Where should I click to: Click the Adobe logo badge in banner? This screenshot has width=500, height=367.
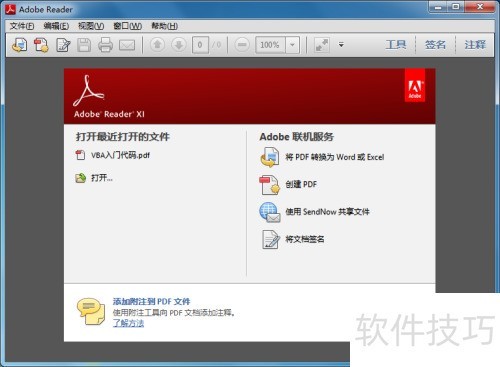point(415,85)
